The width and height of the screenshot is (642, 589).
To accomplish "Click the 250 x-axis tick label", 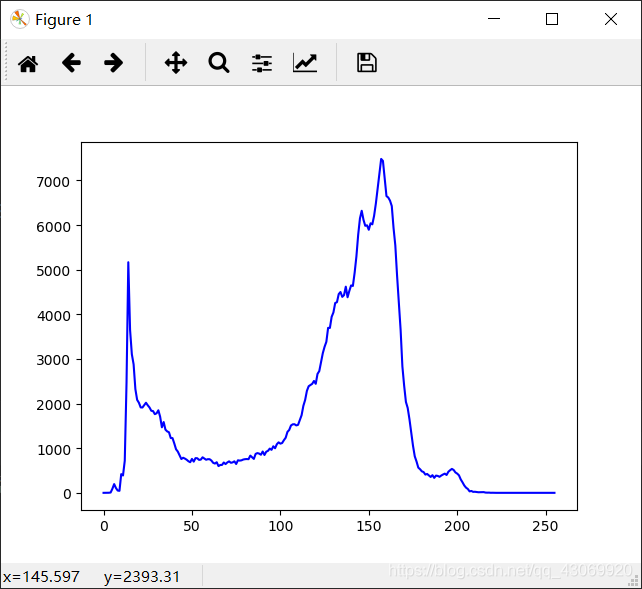I will (x=545, y=526).
